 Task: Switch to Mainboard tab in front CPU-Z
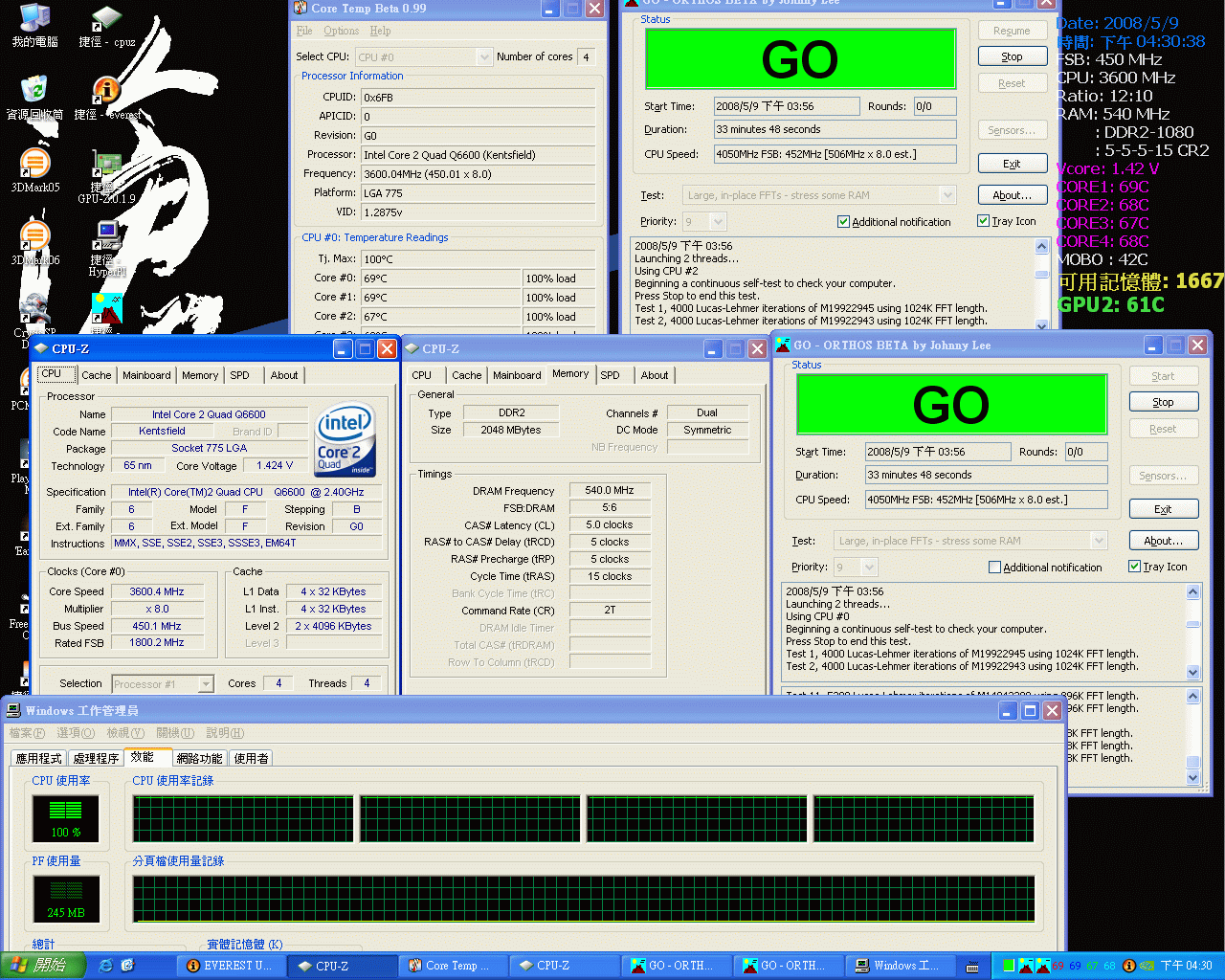click(146, 375)
